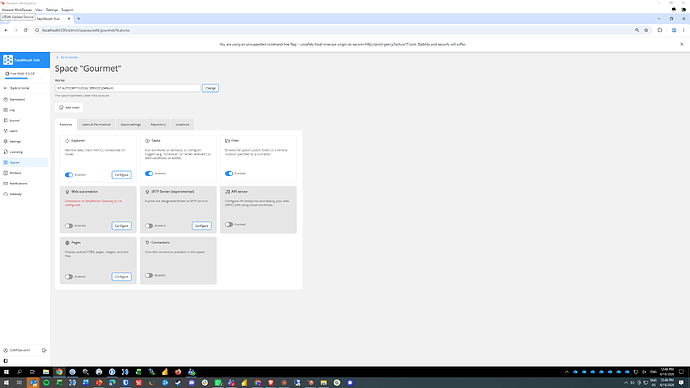Screen dimensions: 690x388
Task: Click the API server card icon
Action: pyautogui.click(x=228, y=192)
